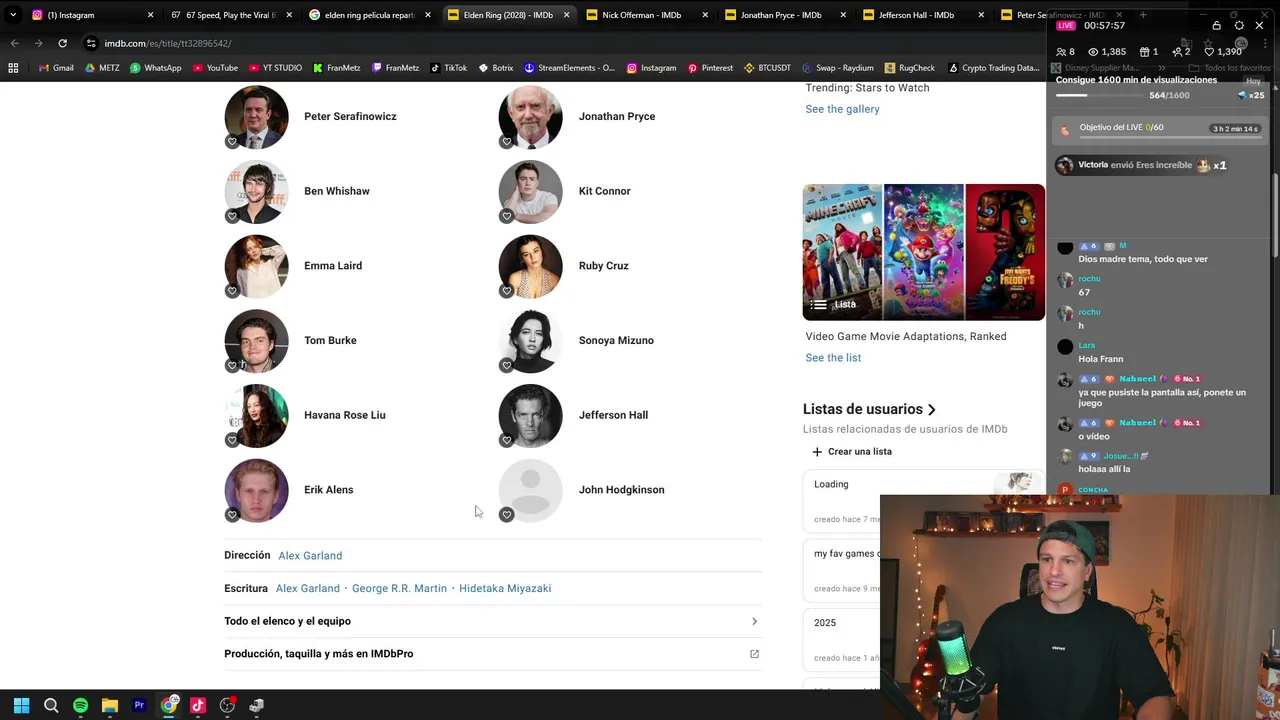The image size is (1280, 720).
Task: Open Windows Start menu
Action: point(21,705)
